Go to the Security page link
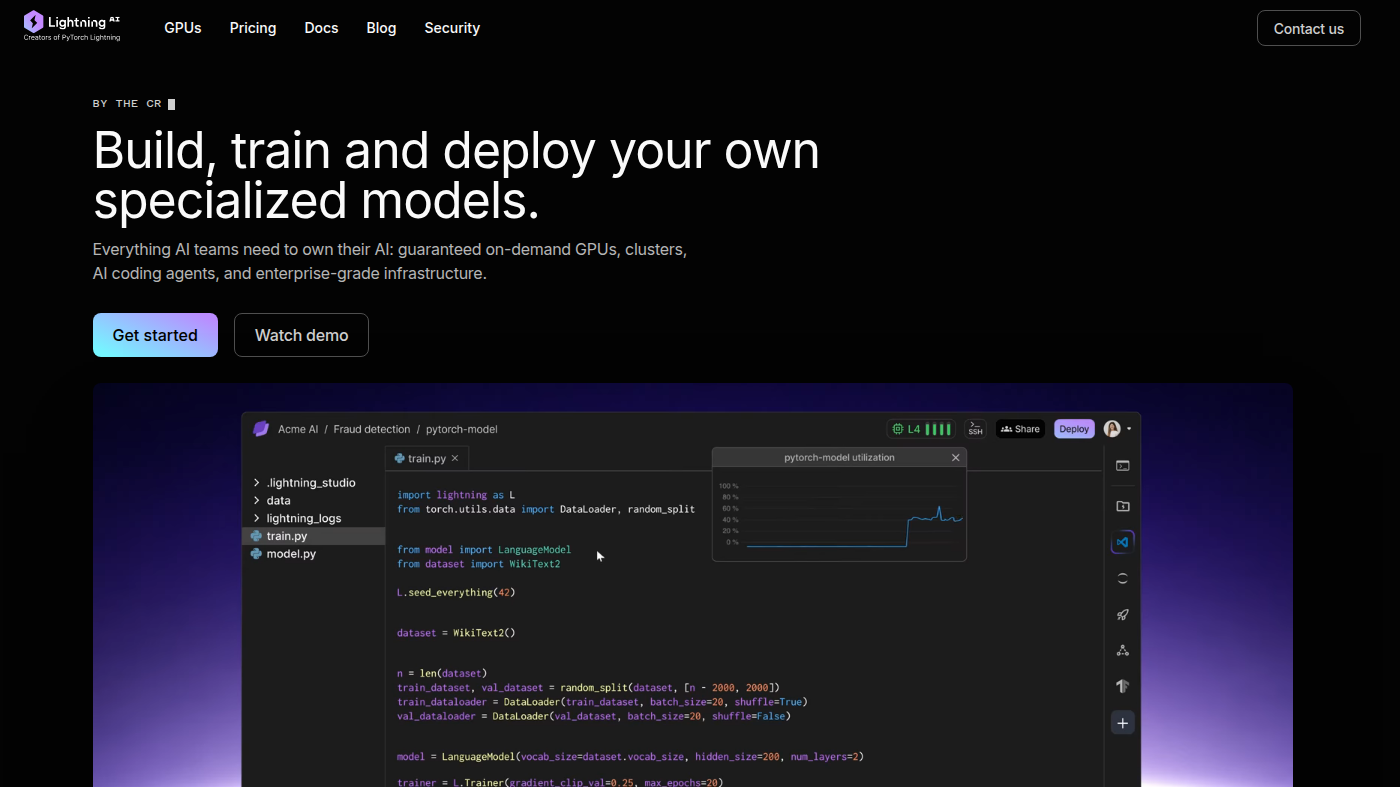The image size is (1400, 787). (x=452, y=28)
